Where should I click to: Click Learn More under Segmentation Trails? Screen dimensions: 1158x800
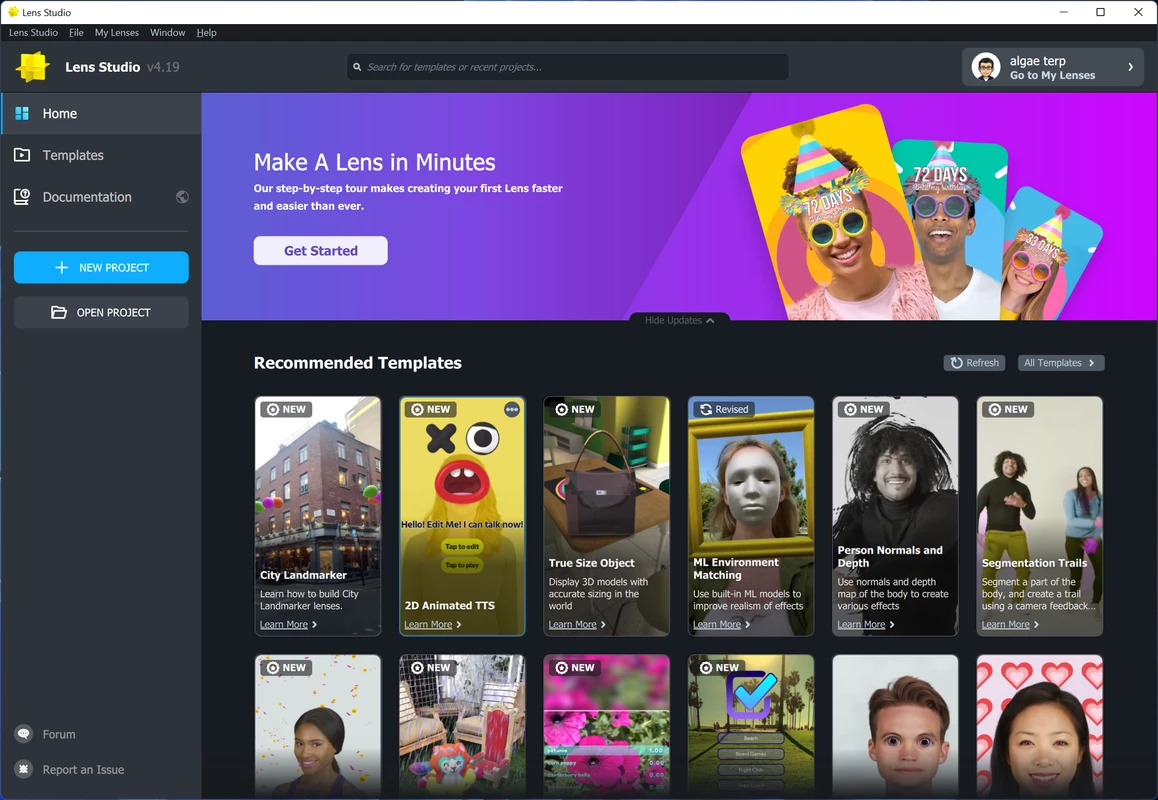[1010, 625]
